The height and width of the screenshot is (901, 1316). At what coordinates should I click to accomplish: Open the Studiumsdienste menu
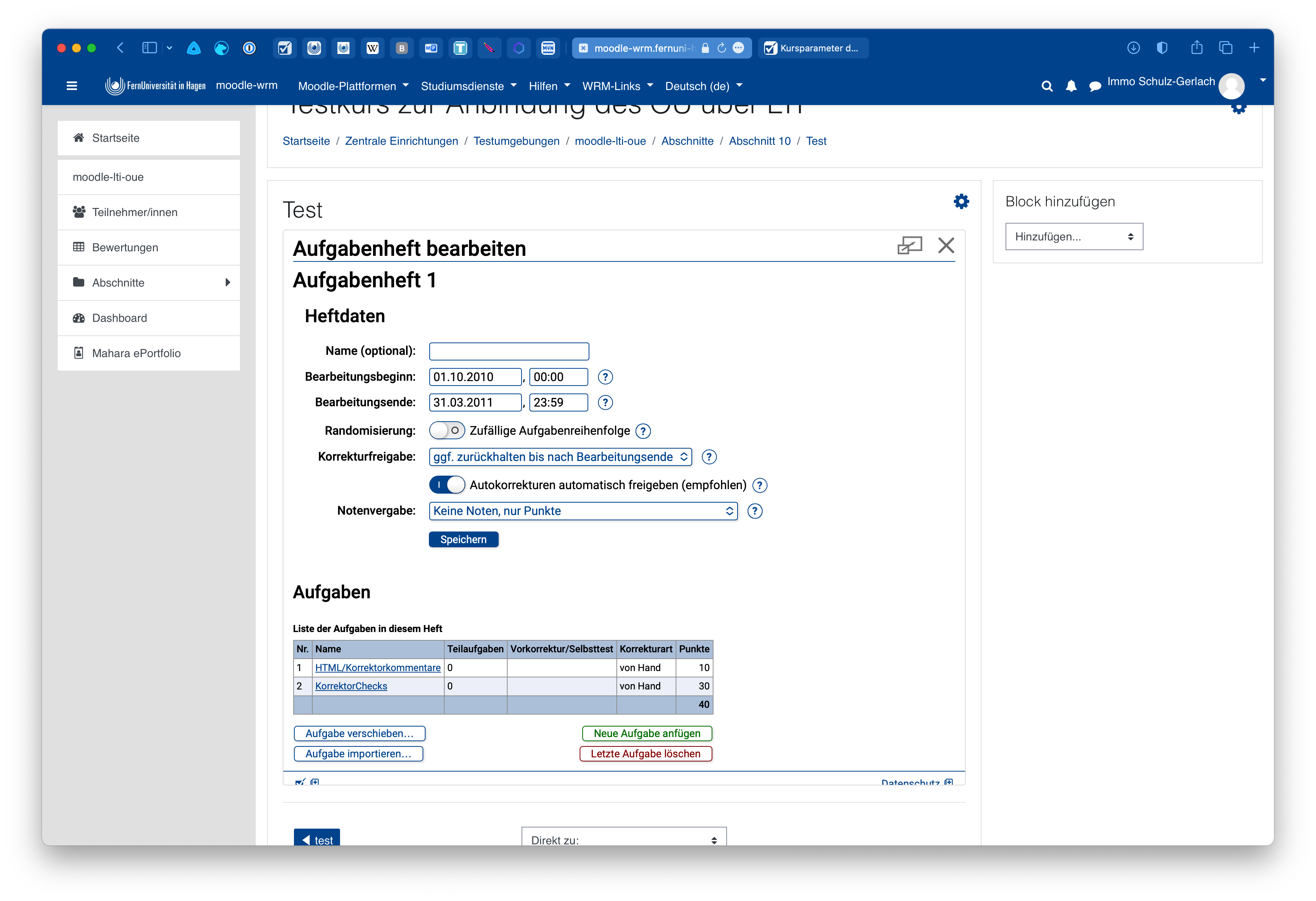[x=468, y=86]
